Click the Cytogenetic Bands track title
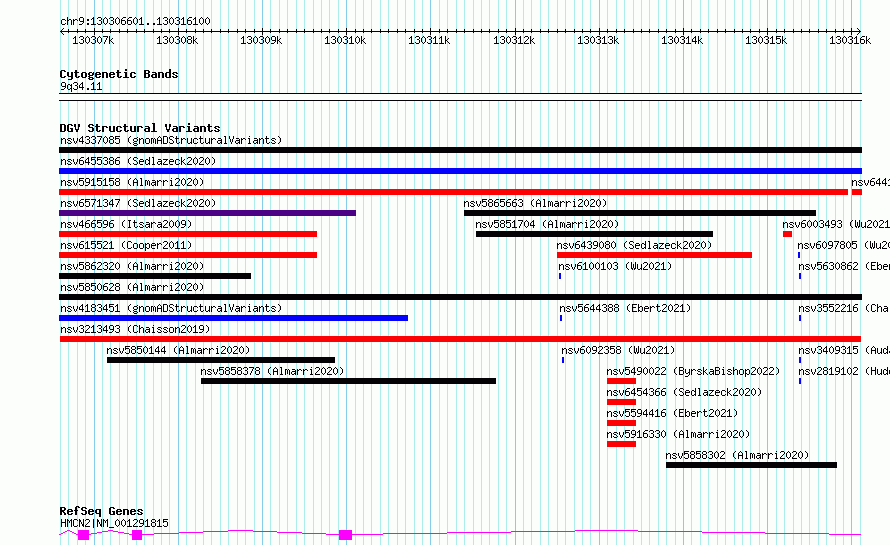 (x=119, y=74)
